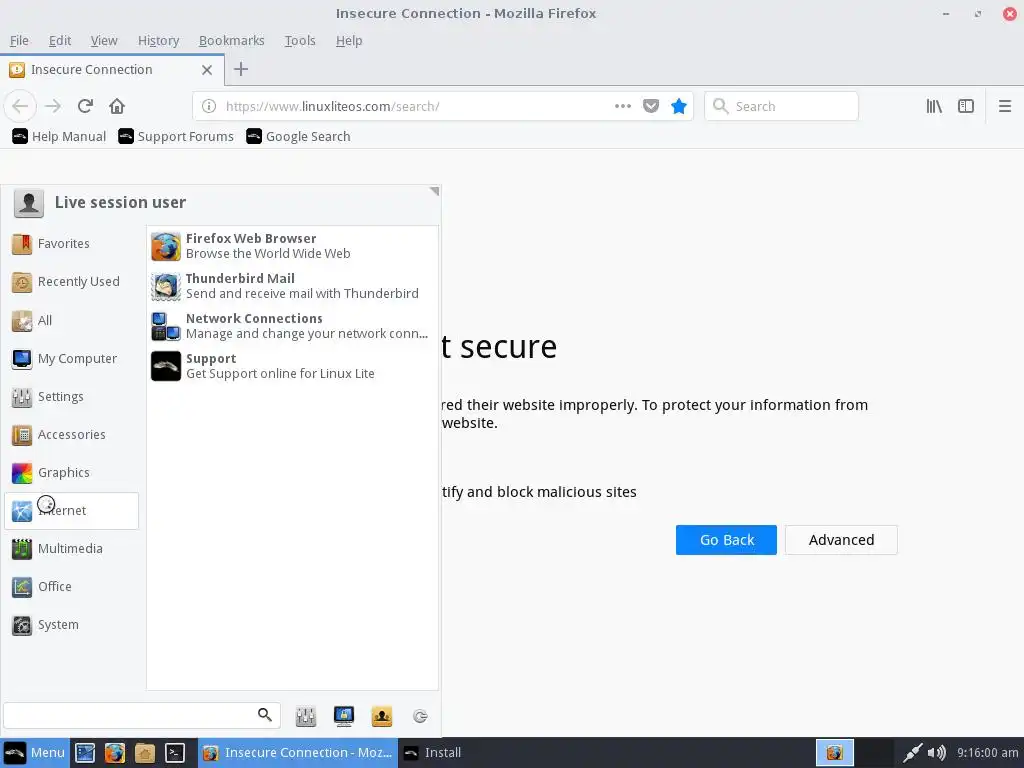Open the Bookmarks menu
This screenshot has height=768, width=1024.
(231, 40)
